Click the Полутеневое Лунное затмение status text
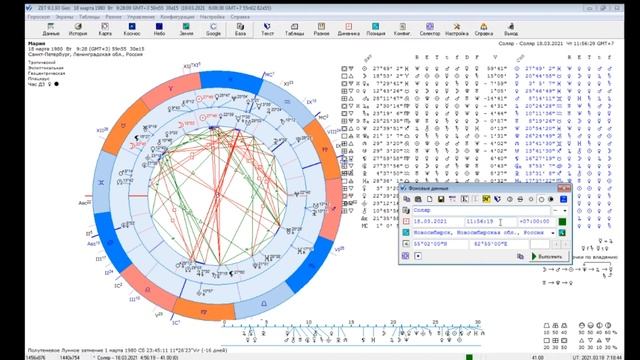The height and width of the screenshot is (360, 640). coord(127,350)
